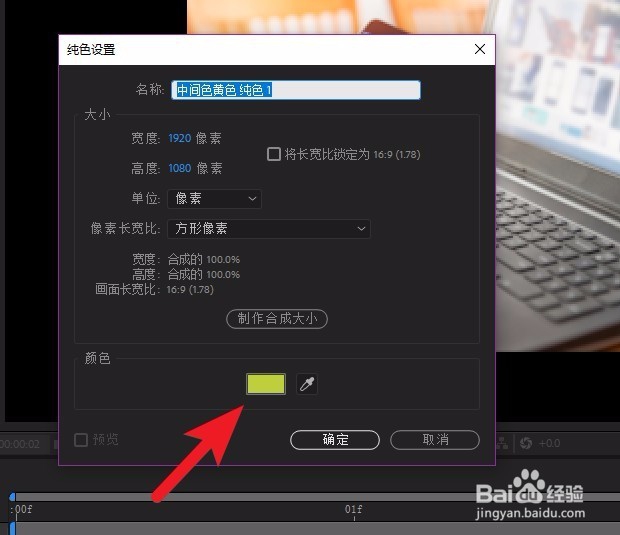Viewport: 620px width, 535px height.
Task: Open the 单位 units dropdown
Action: click(214, 198)
